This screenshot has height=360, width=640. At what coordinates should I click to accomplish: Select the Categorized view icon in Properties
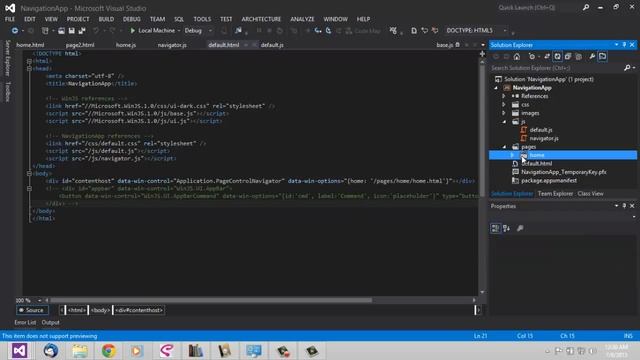coord(495,228)
